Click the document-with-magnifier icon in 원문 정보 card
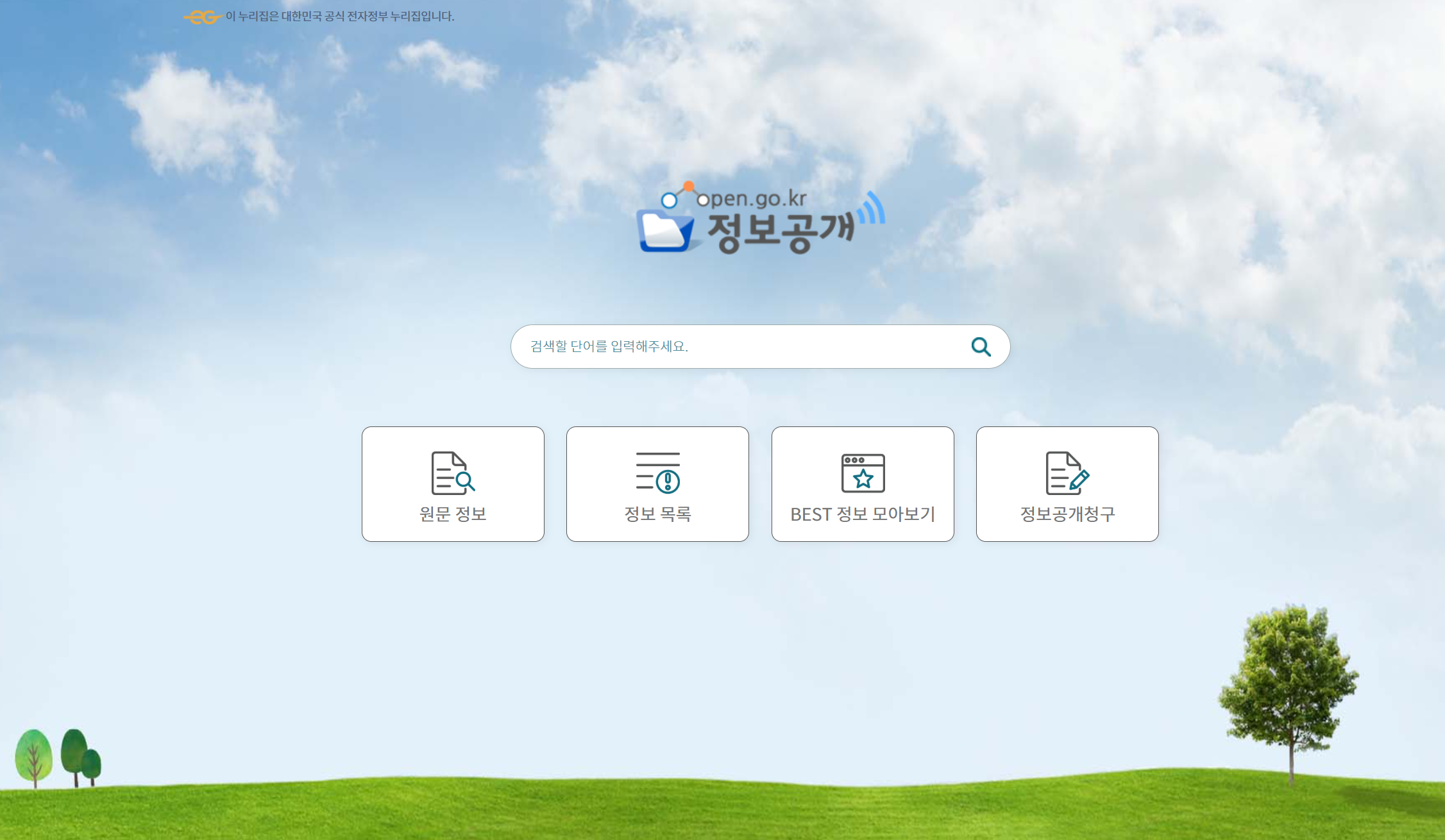The image size is (1445, 840). (453, 473)
